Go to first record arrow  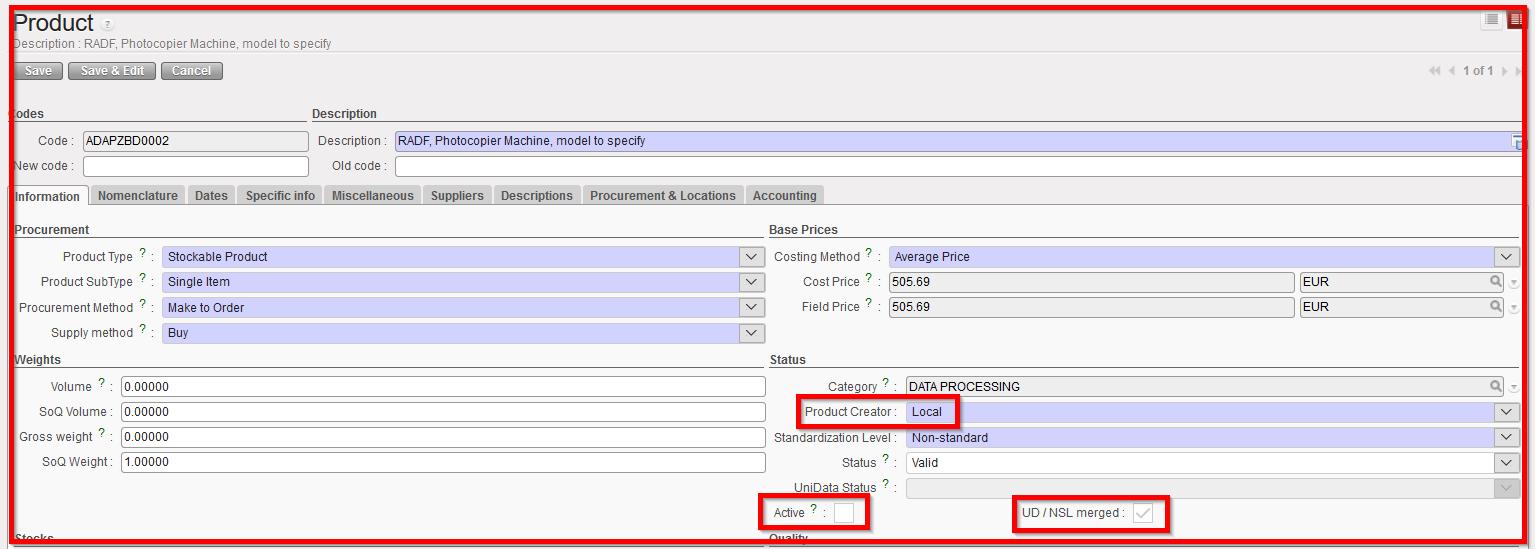point(1435,71)
